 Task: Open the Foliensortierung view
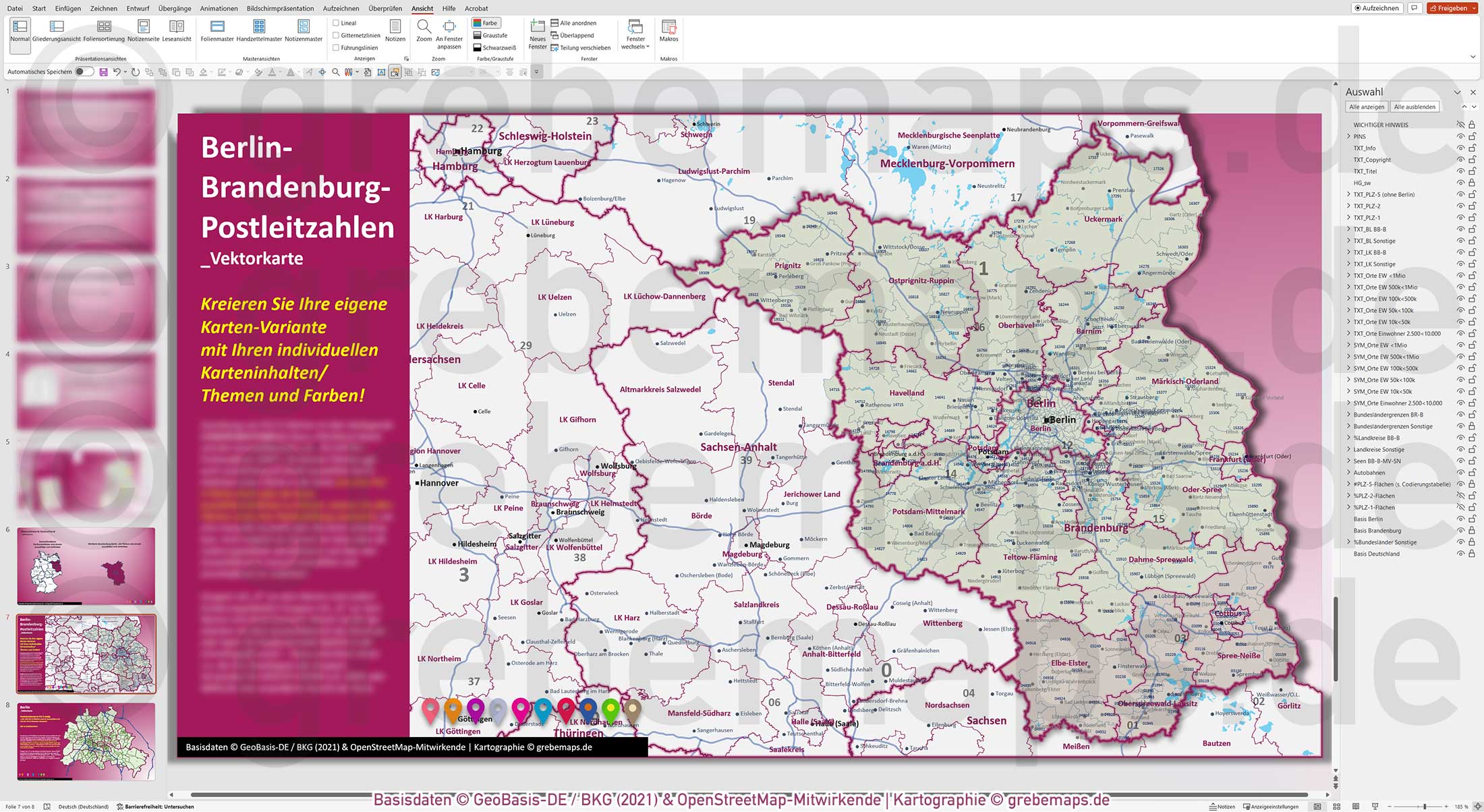click(x=104, y=28)
